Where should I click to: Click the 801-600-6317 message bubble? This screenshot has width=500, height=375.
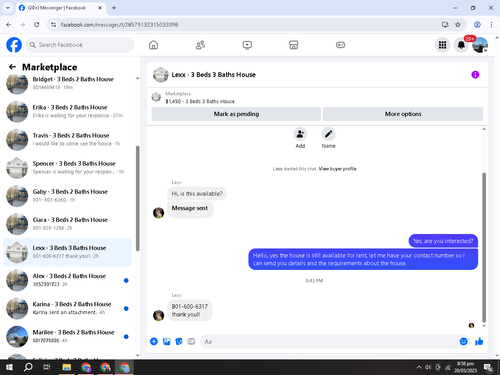[190, 310]
